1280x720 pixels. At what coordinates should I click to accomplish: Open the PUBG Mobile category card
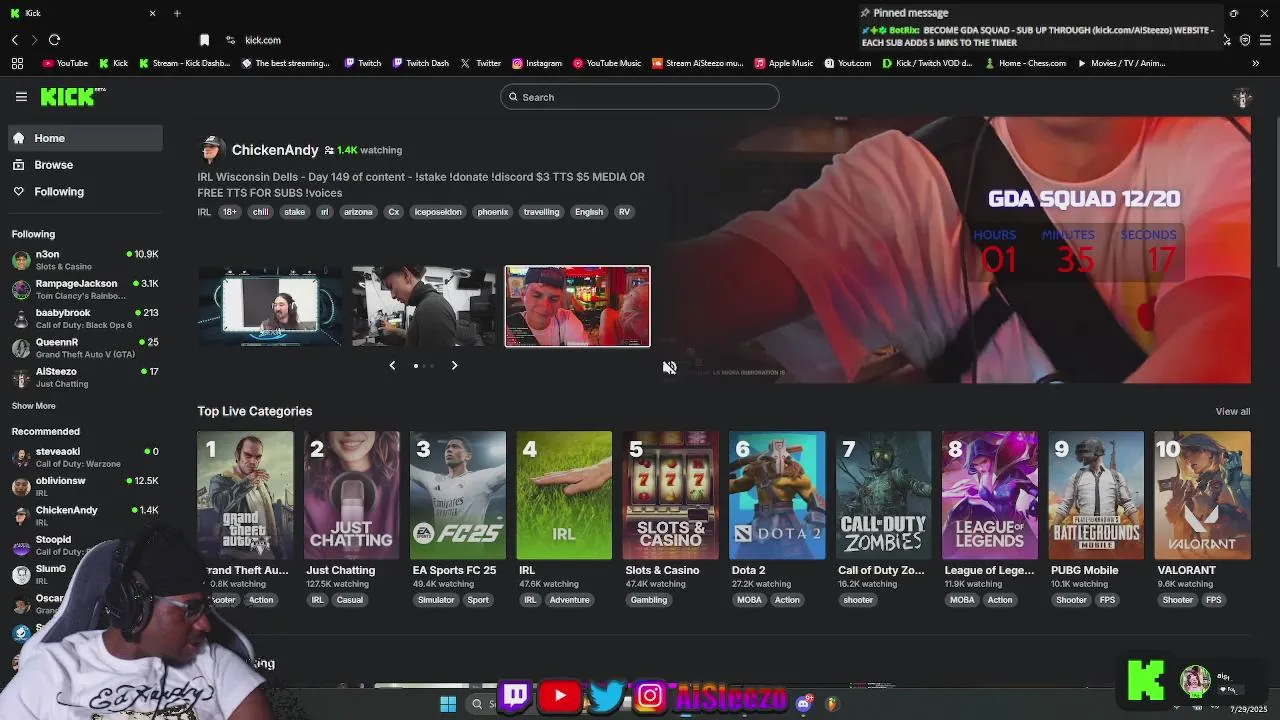point(1096,495)
